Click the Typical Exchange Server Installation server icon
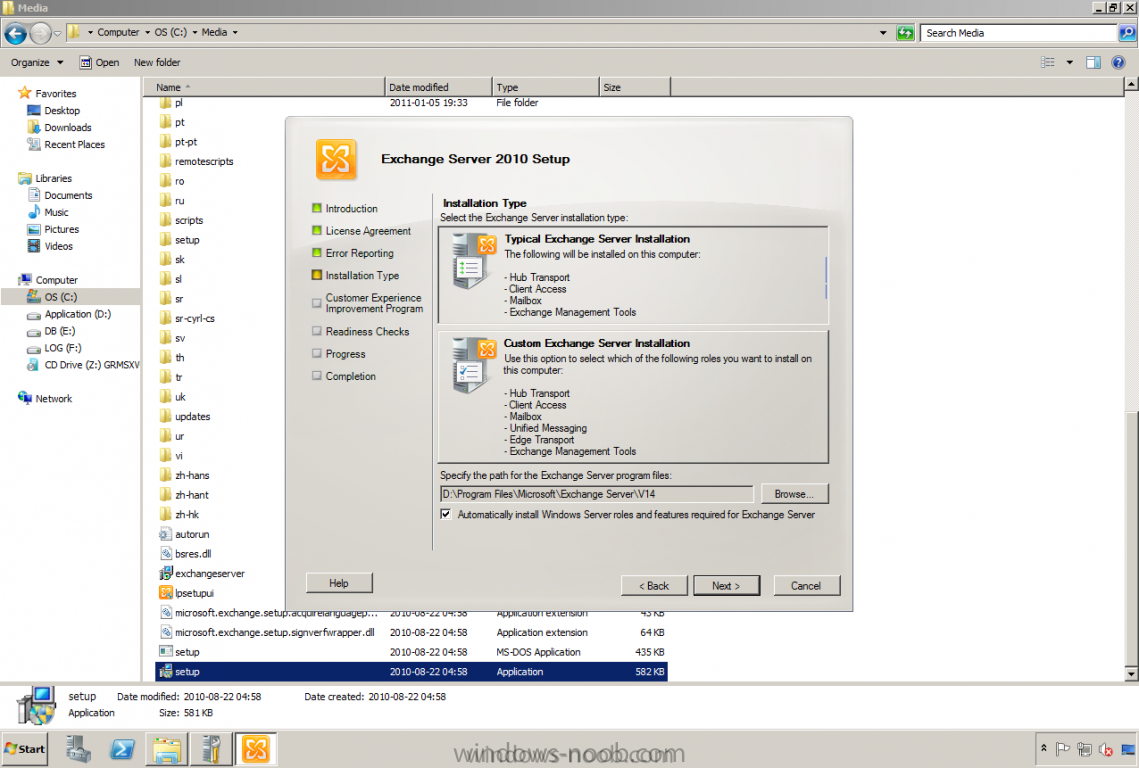Image resolution: width=1139 pixels, height=768 pixels. (473, 261)
